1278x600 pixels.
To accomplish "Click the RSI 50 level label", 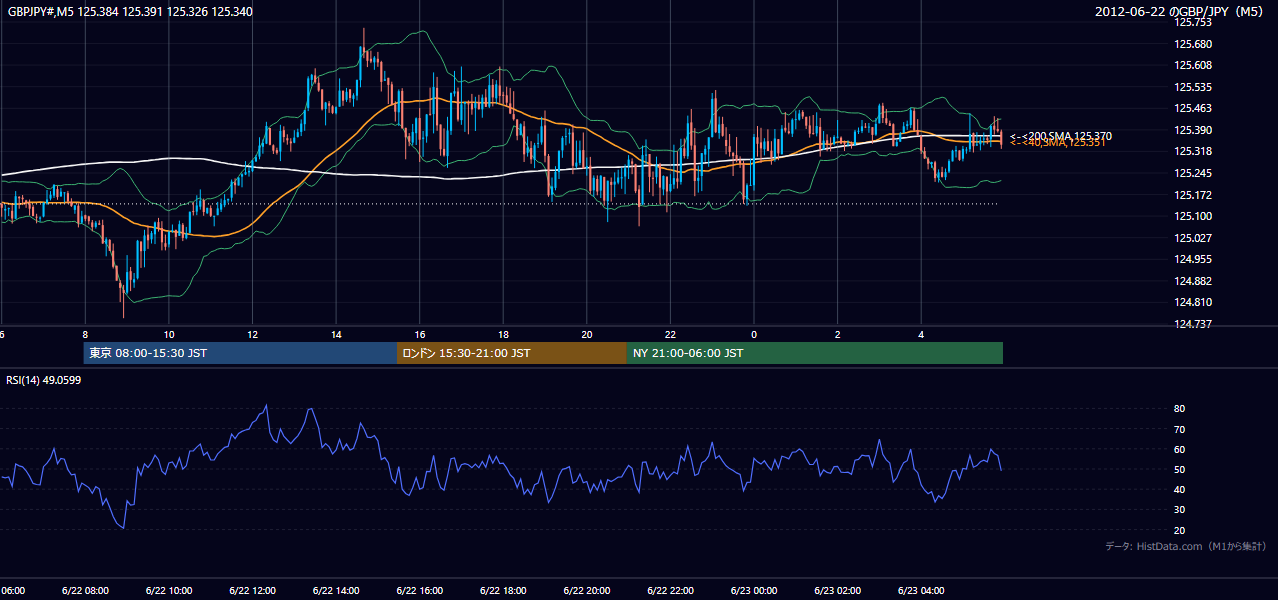I will coord(1179,469).
